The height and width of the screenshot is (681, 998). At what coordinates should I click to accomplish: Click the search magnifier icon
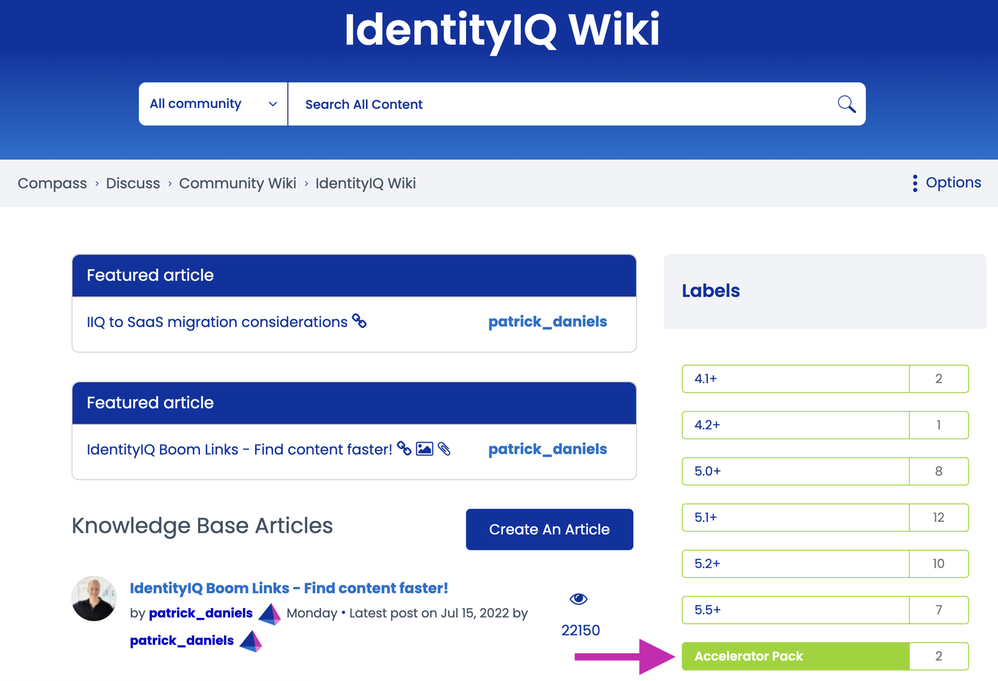(846, 104)
